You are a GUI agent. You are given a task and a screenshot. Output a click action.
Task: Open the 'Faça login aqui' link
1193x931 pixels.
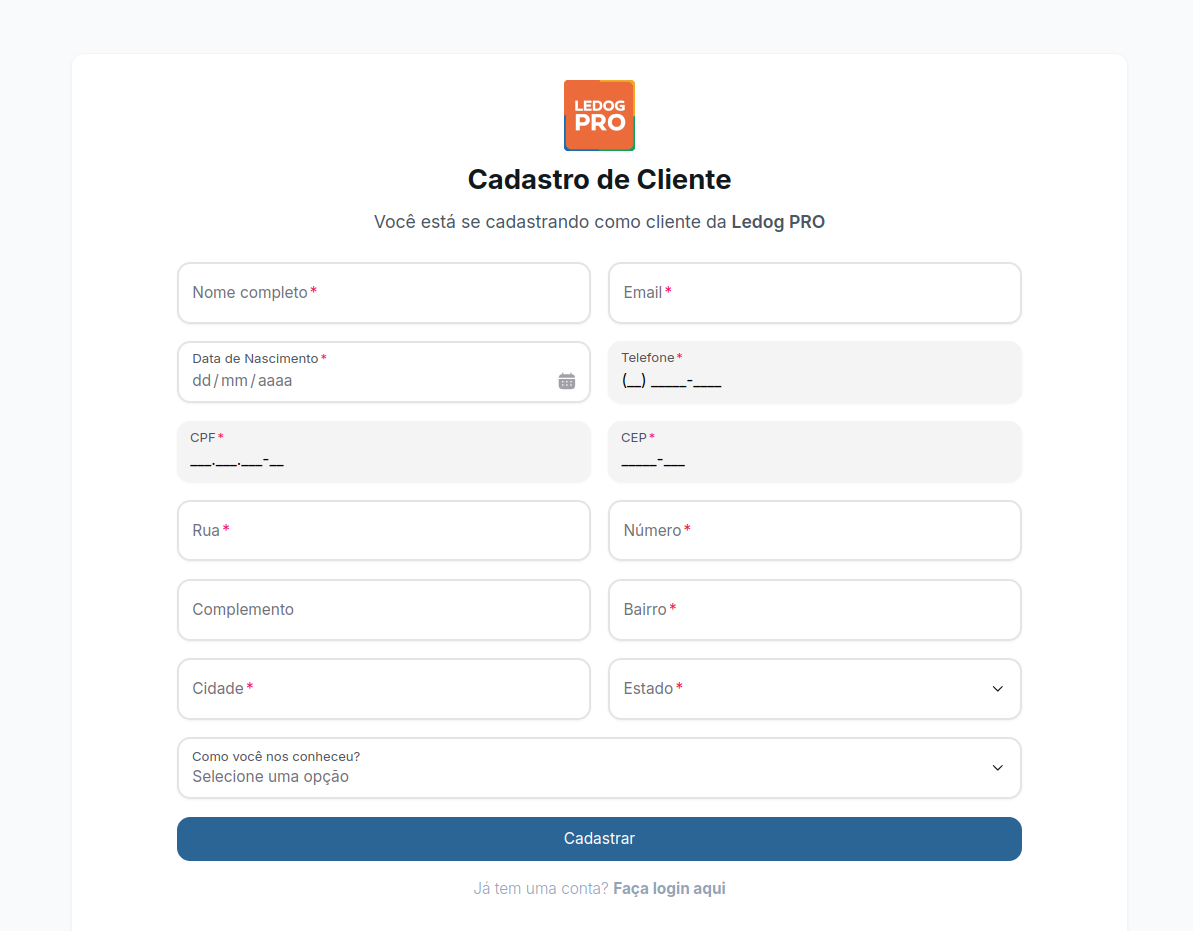[669, 887]
